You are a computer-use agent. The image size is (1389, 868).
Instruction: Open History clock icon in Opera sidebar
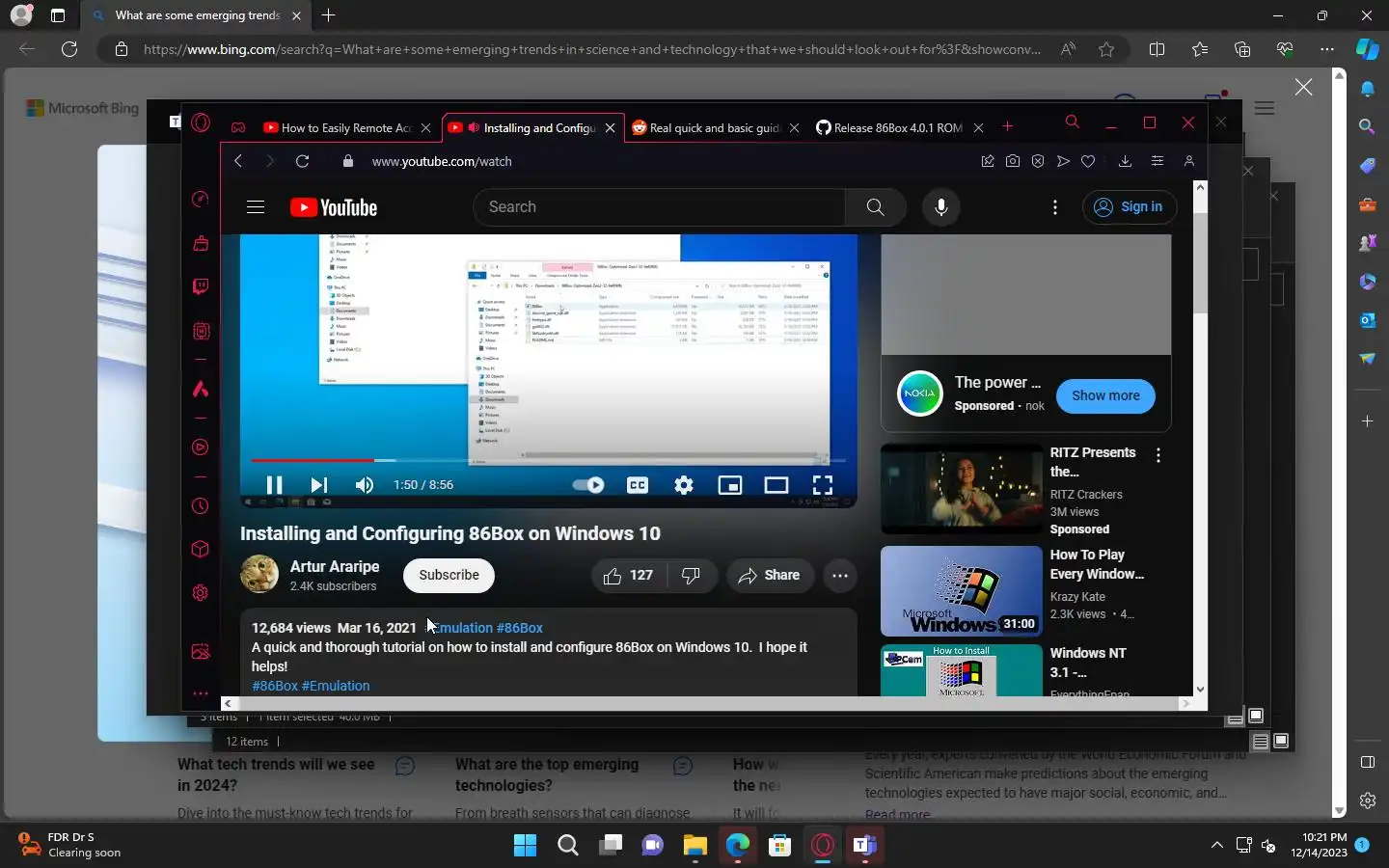(201, 505)
